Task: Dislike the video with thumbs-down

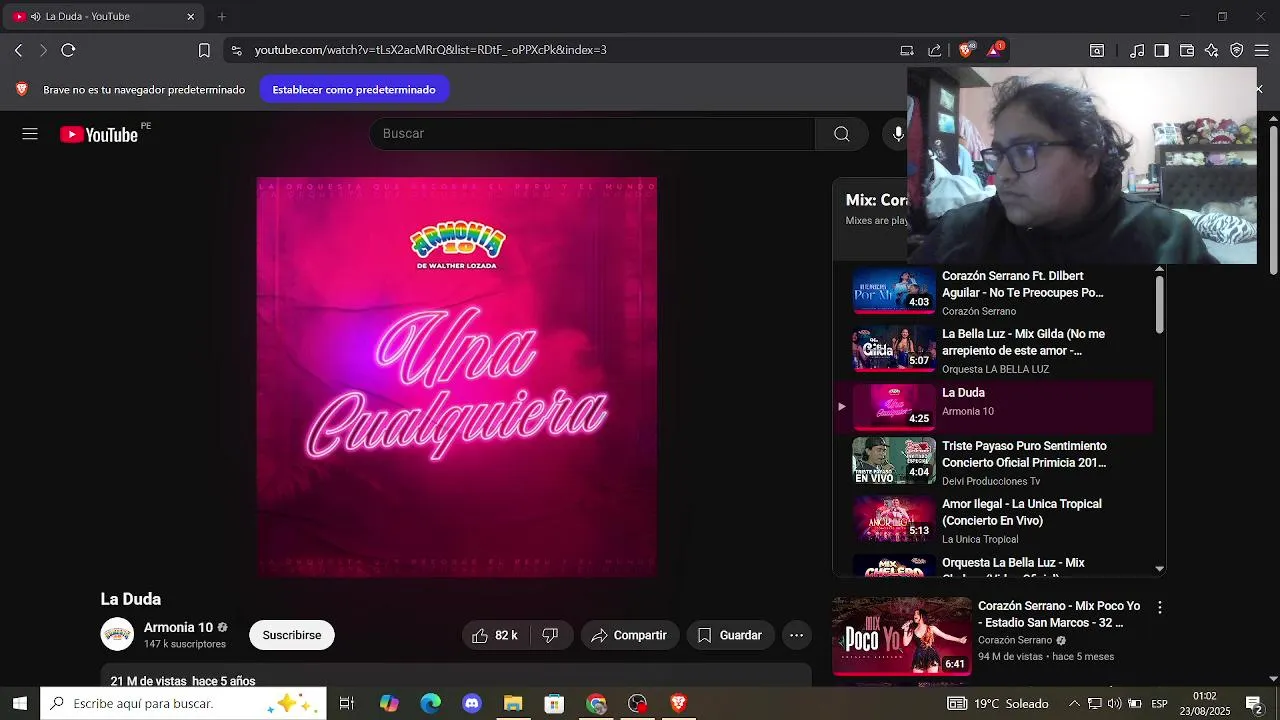Action: tap(550, 635)
